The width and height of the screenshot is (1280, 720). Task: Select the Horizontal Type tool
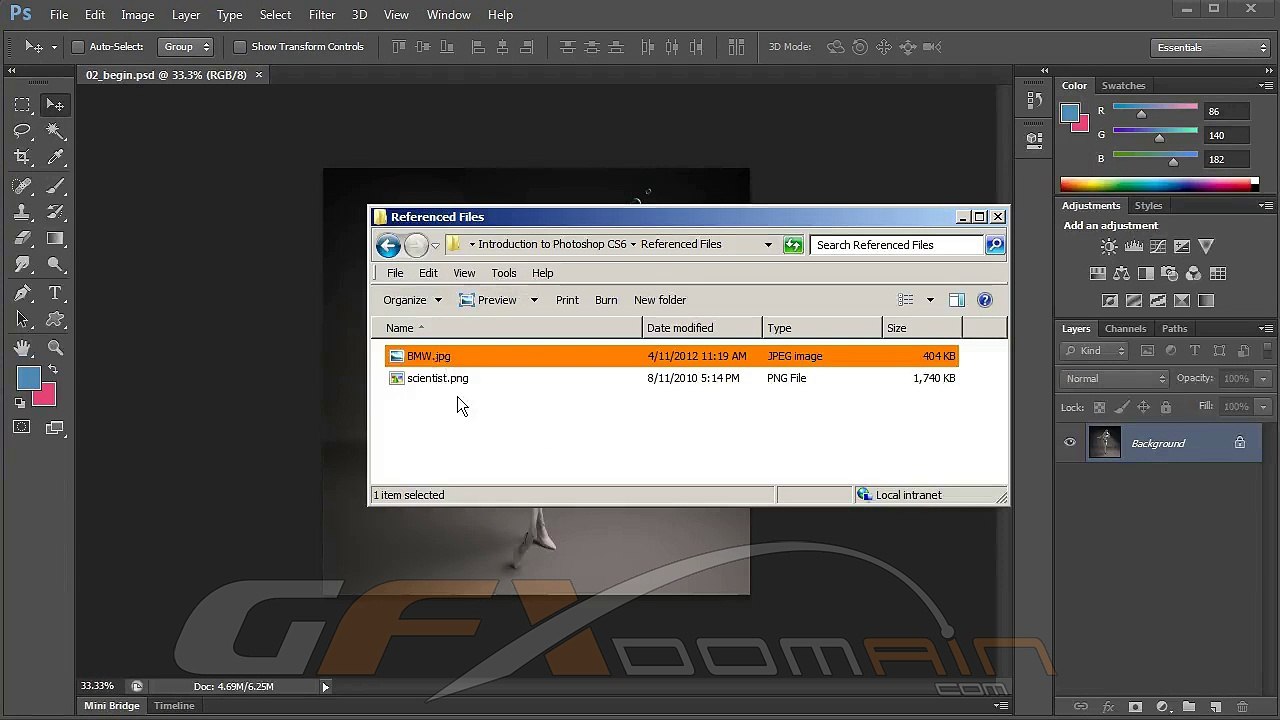(x=56, y=293)
